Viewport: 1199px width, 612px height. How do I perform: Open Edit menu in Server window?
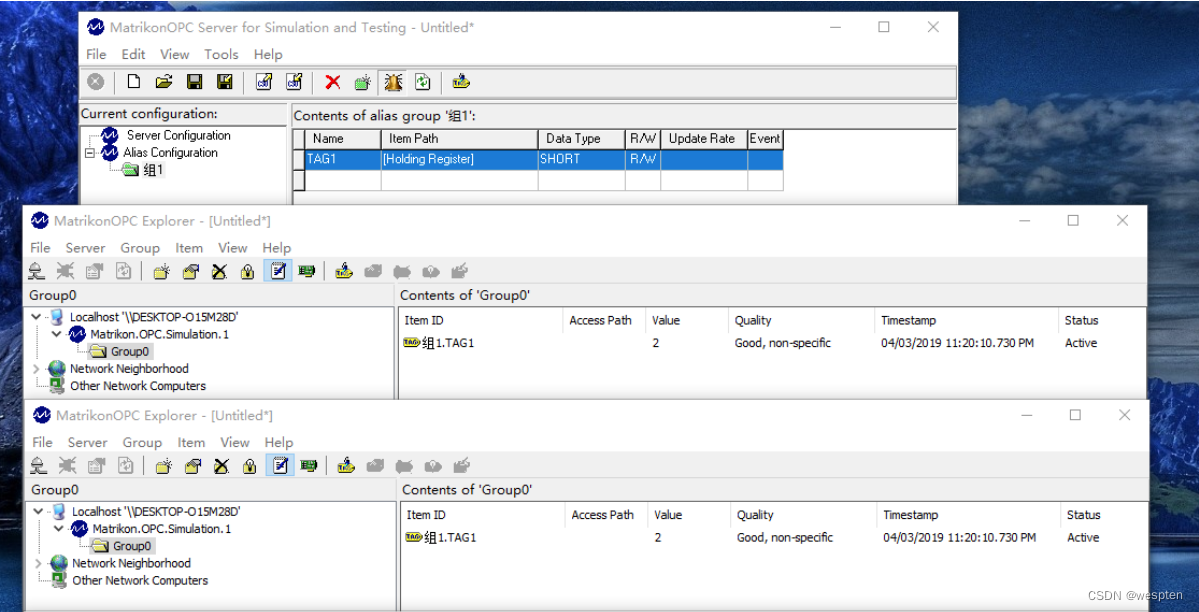133,54
